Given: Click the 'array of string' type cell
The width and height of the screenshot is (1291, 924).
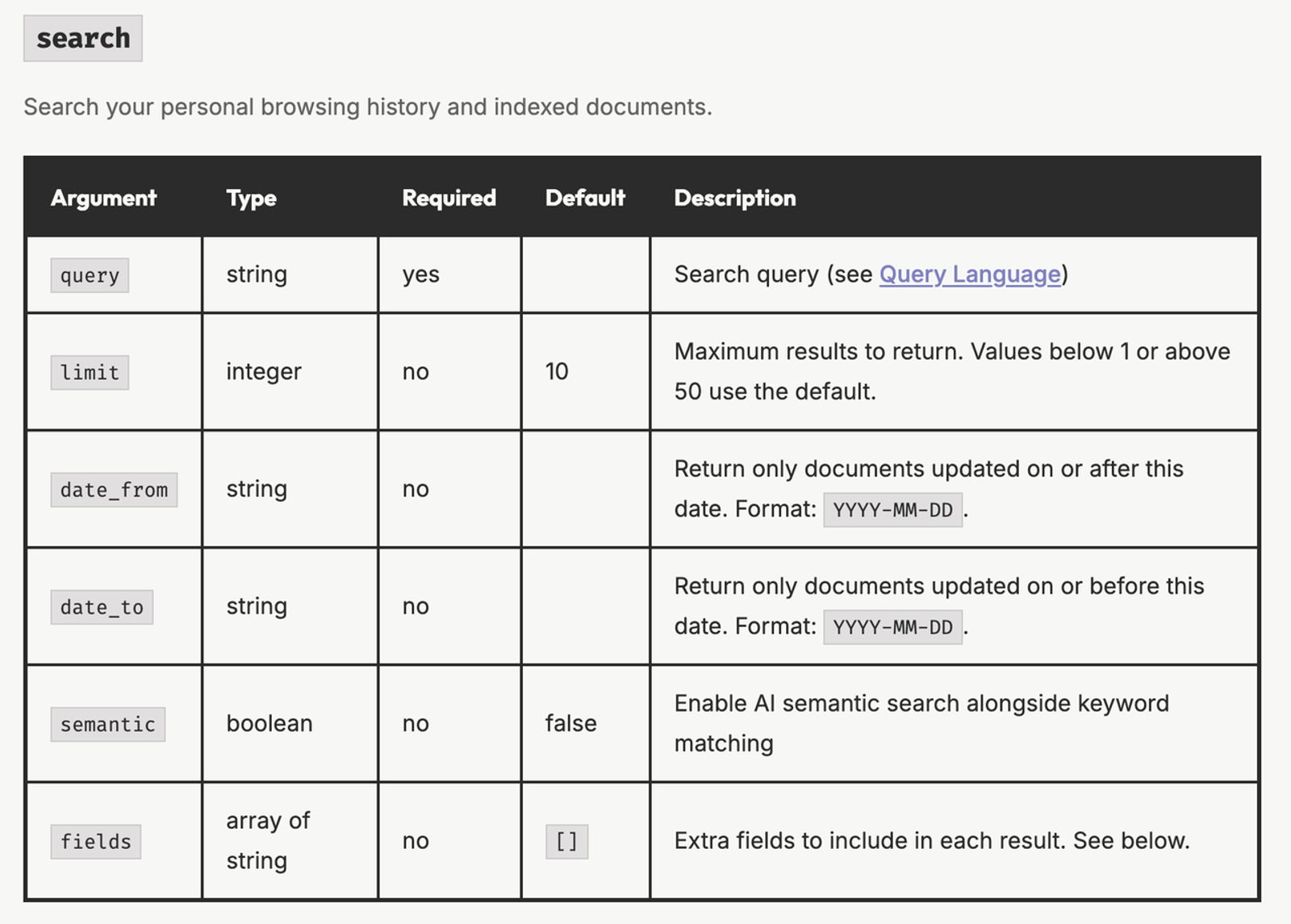Looking at the screenshot, I should pos(268,840).
